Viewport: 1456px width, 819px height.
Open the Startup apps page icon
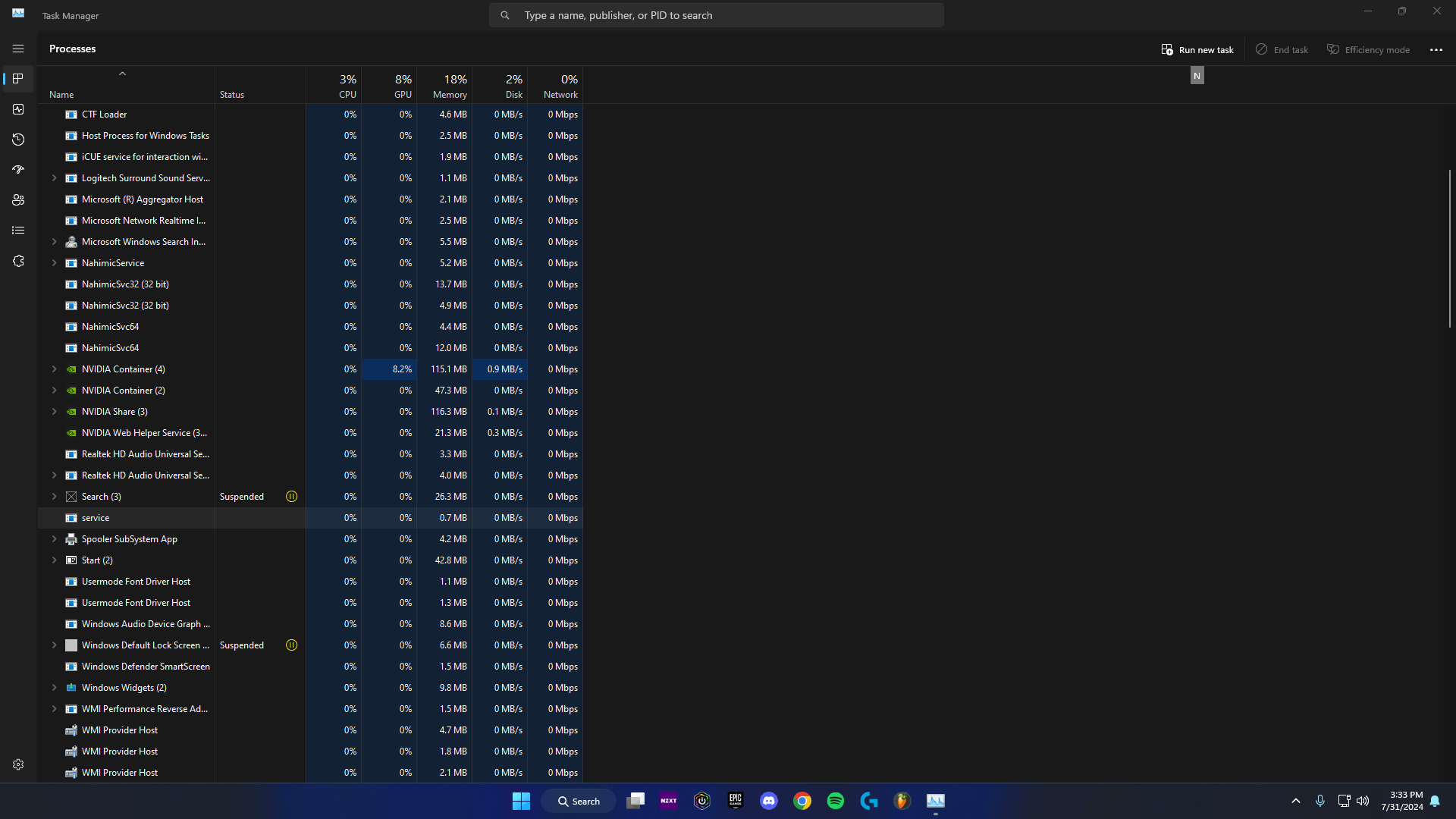click(x=18, y=170)
